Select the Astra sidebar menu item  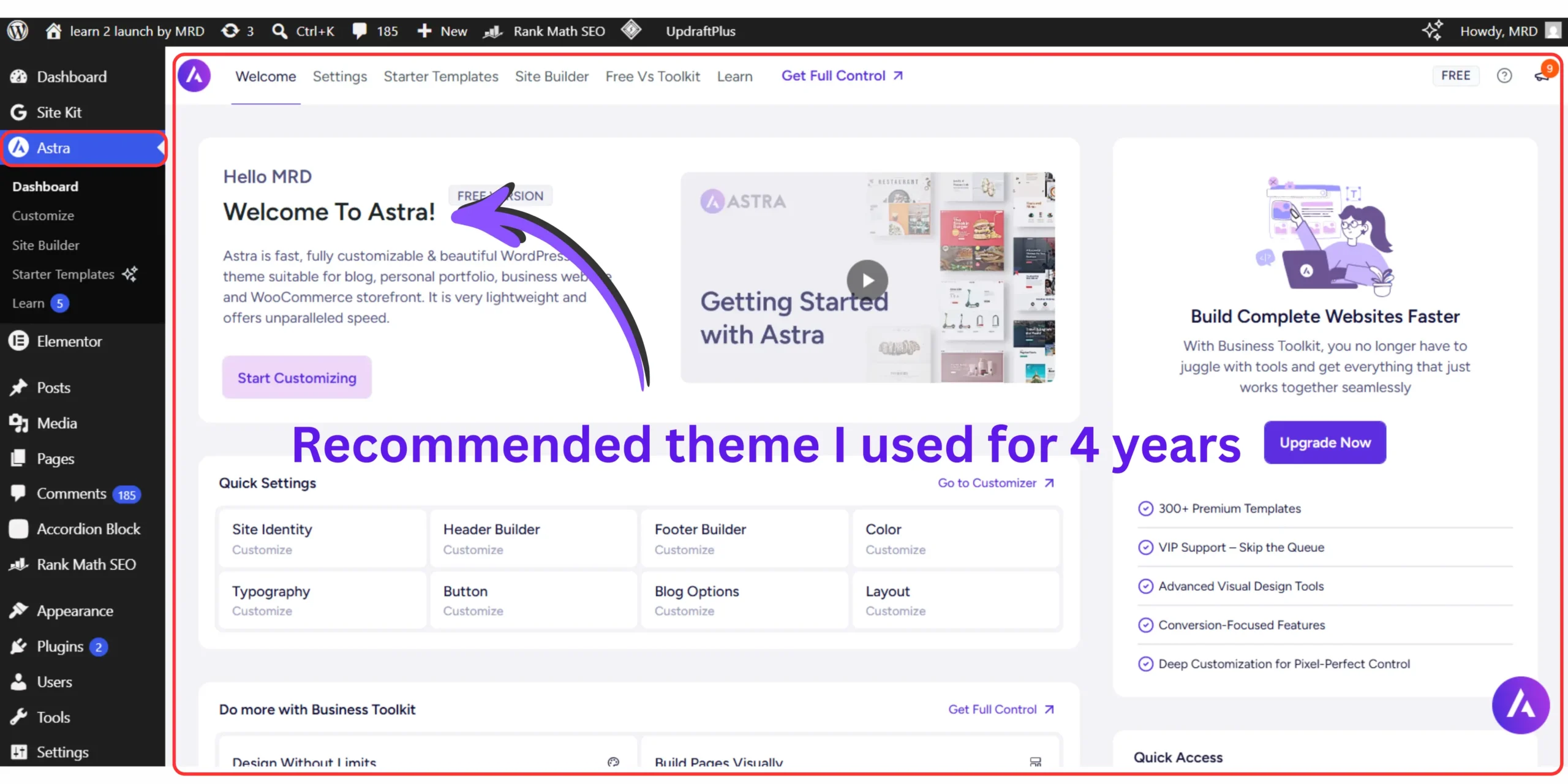coord(83,148)
